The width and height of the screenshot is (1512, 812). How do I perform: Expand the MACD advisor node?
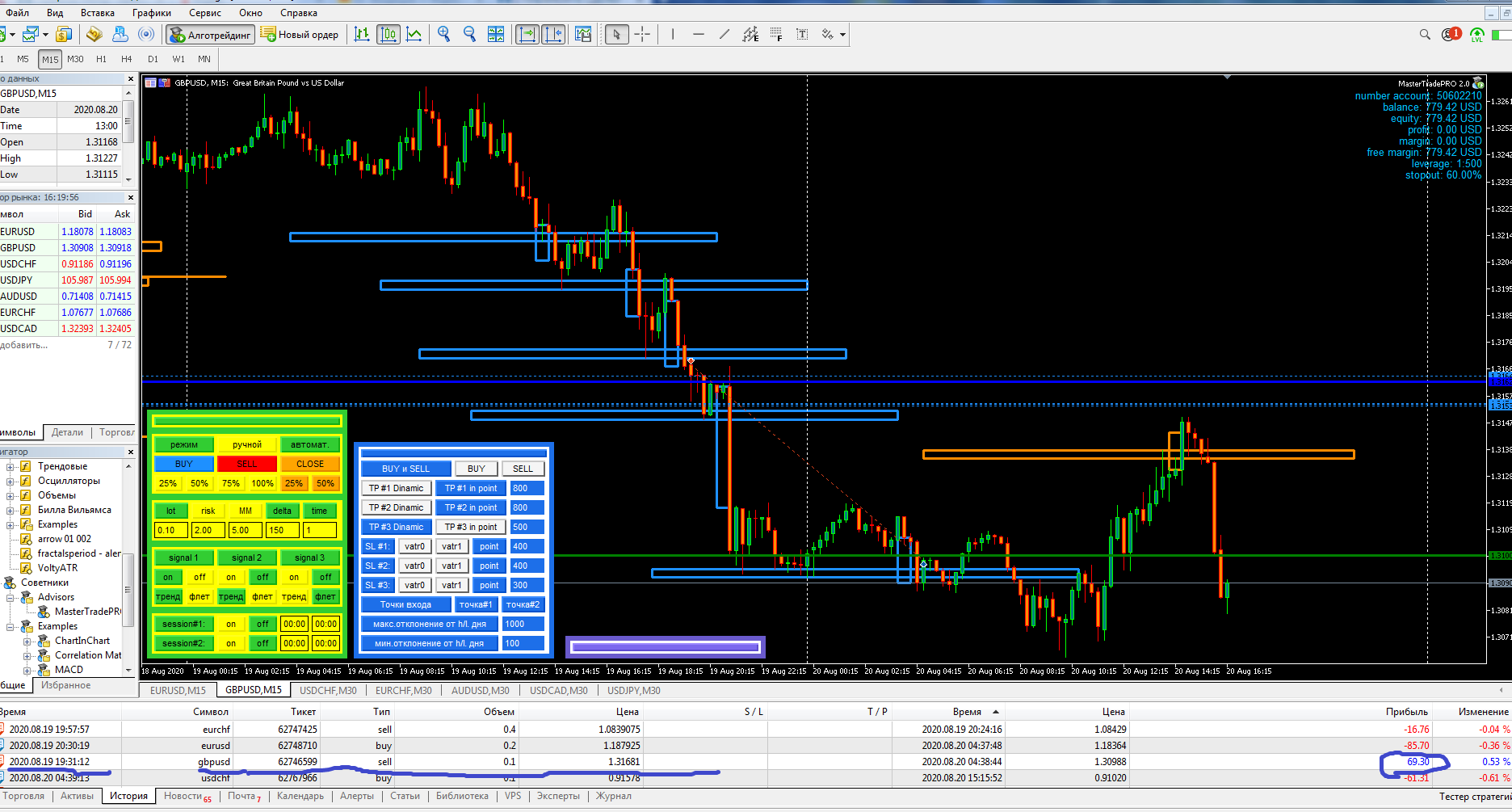(27, 670)
